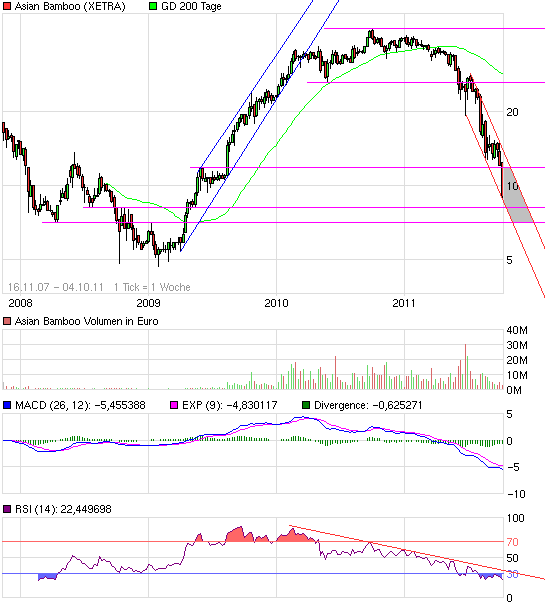The height and width of the screenshot is (606, 545).
Task: Click the purple RSI (14) legend swatch
Action: coord(7,509)
